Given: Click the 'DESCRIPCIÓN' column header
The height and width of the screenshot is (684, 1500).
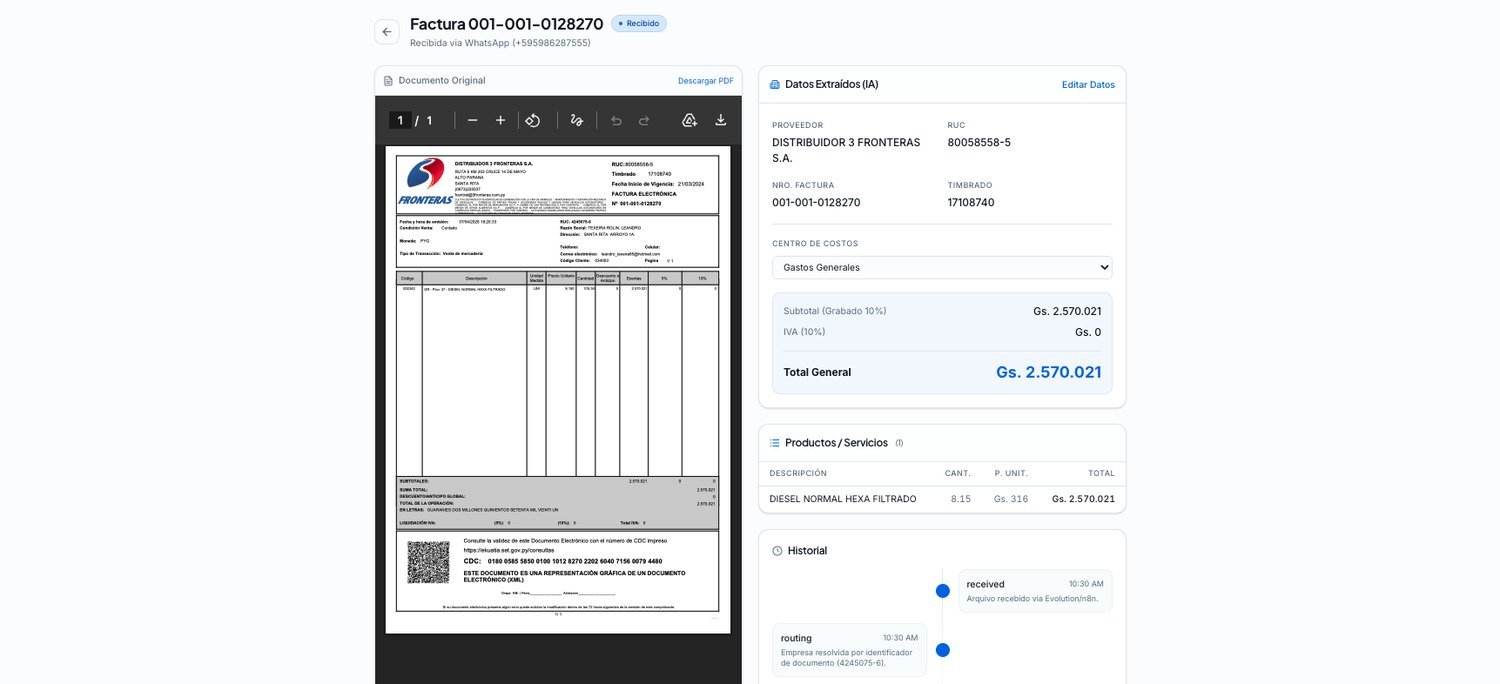Looking at the screenshot, I should click(x=798, y=474).
